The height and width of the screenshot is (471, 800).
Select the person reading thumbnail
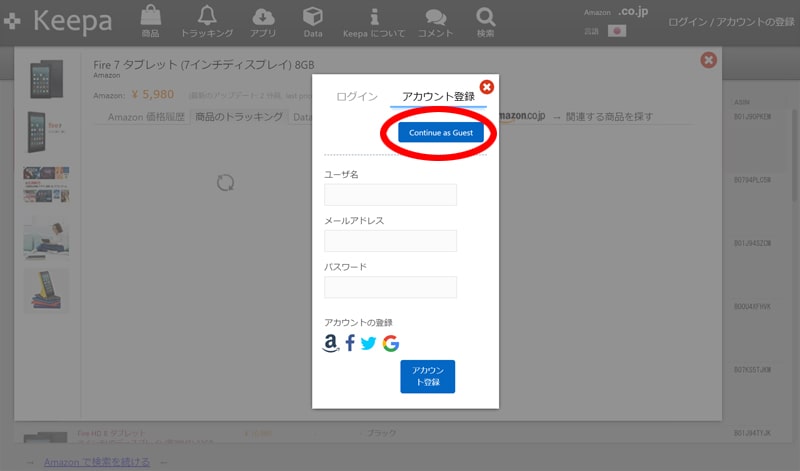(x=46, y=238)
